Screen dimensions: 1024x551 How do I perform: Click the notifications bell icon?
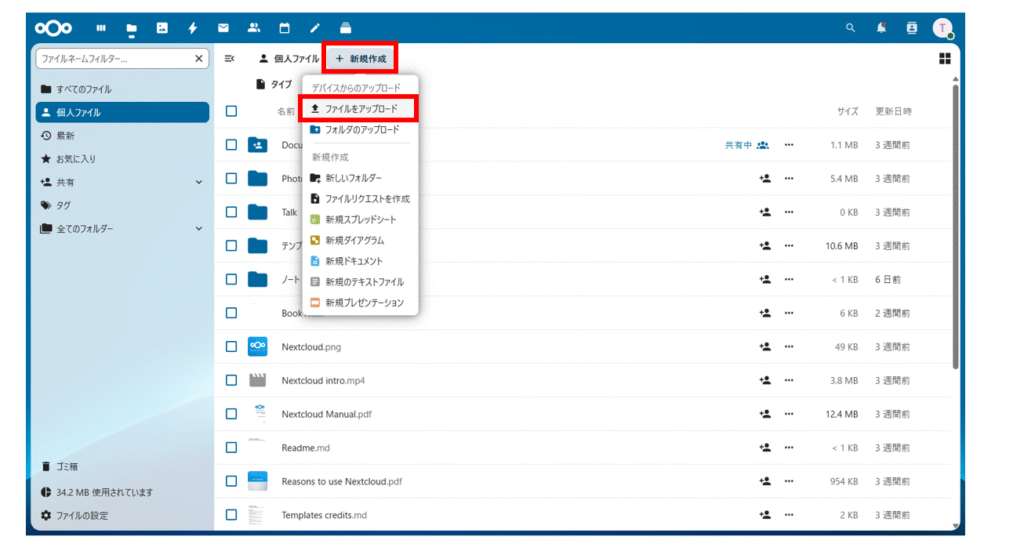pyautogui.click(x=881, y=28)
